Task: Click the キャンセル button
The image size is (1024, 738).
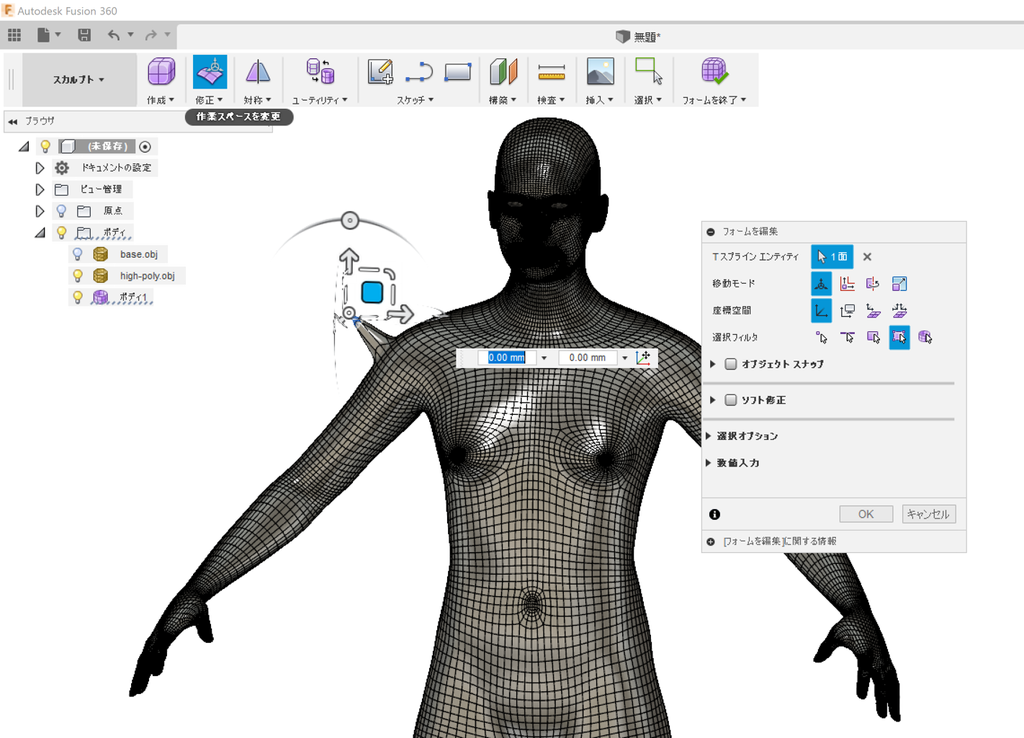Action: click(929, 514)
